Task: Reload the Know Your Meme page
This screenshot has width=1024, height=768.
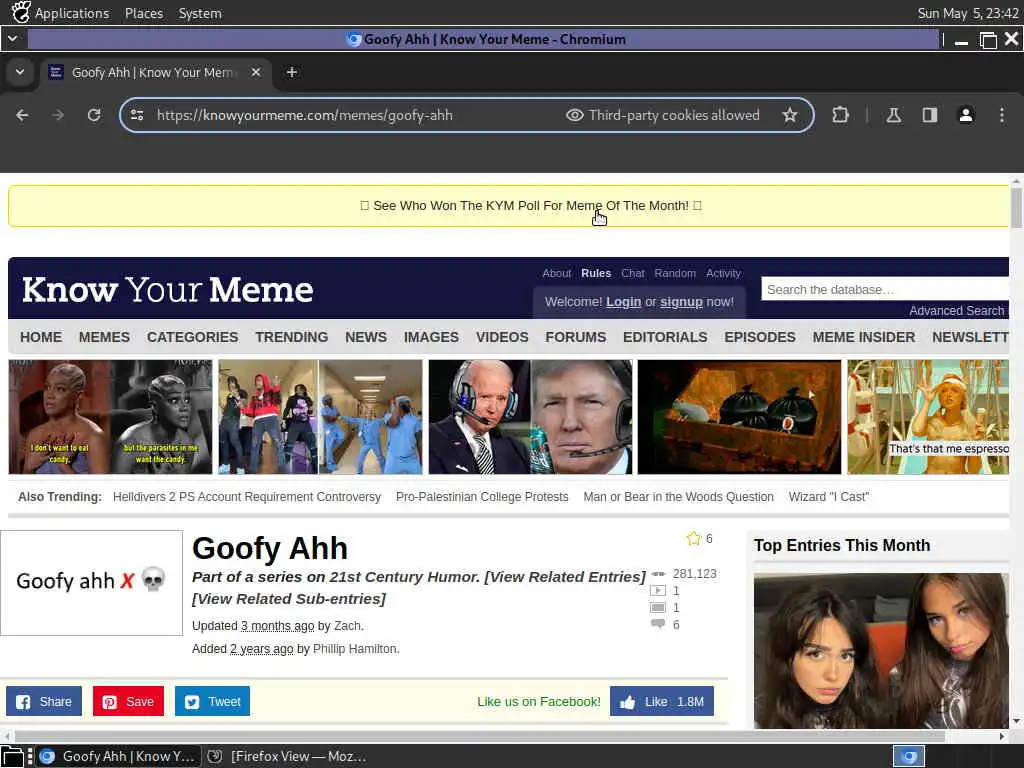Action: [94, 115]
